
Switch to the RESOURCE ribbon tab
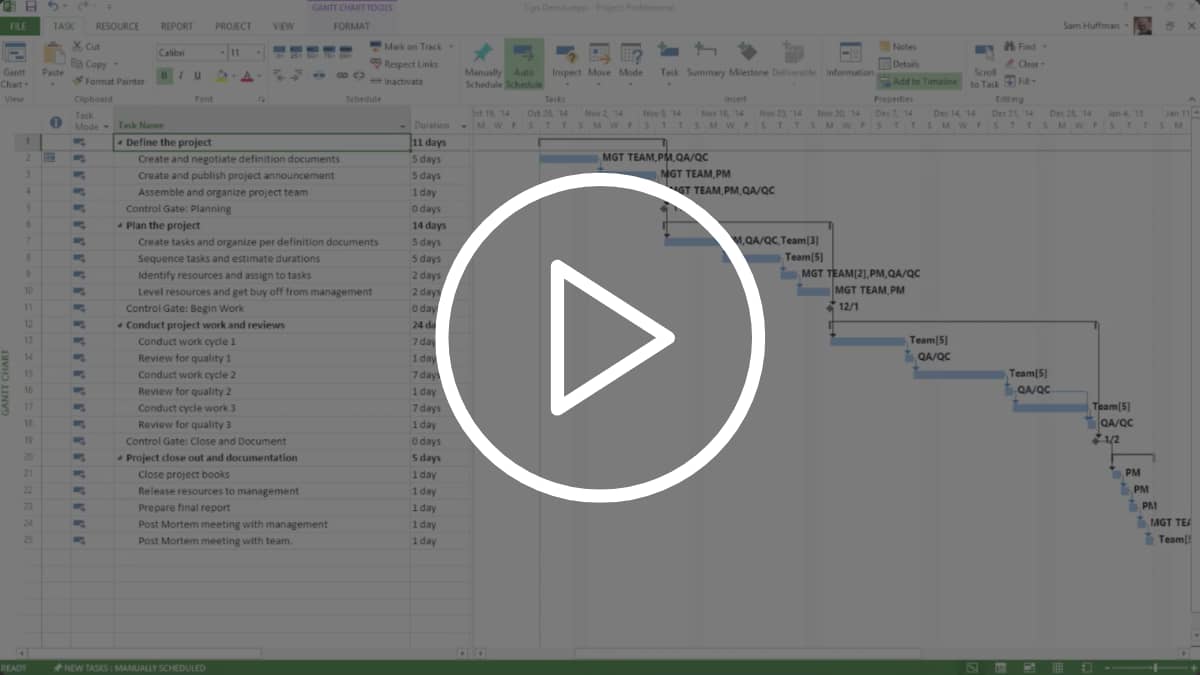click(117, 26)
